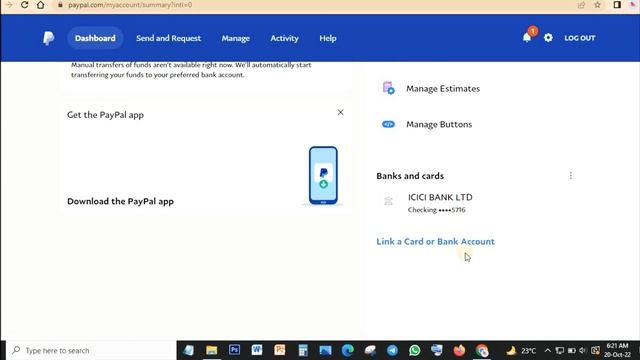Screen dimensions: 640x360
Task: Click the forward arrow in browser
Action: click(x=9, y=5)
